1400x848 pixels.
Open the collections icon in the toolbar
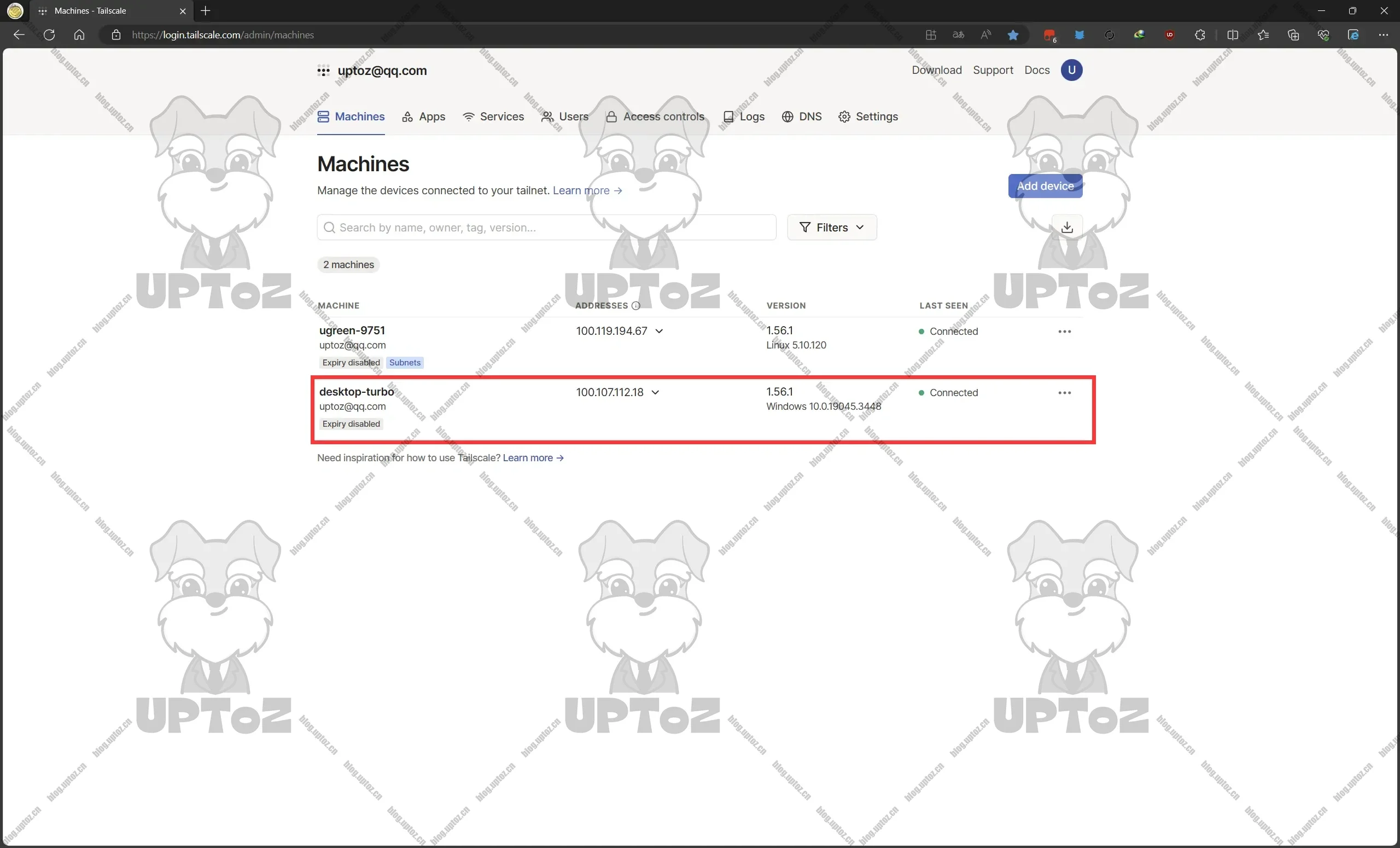point(1293,35)
